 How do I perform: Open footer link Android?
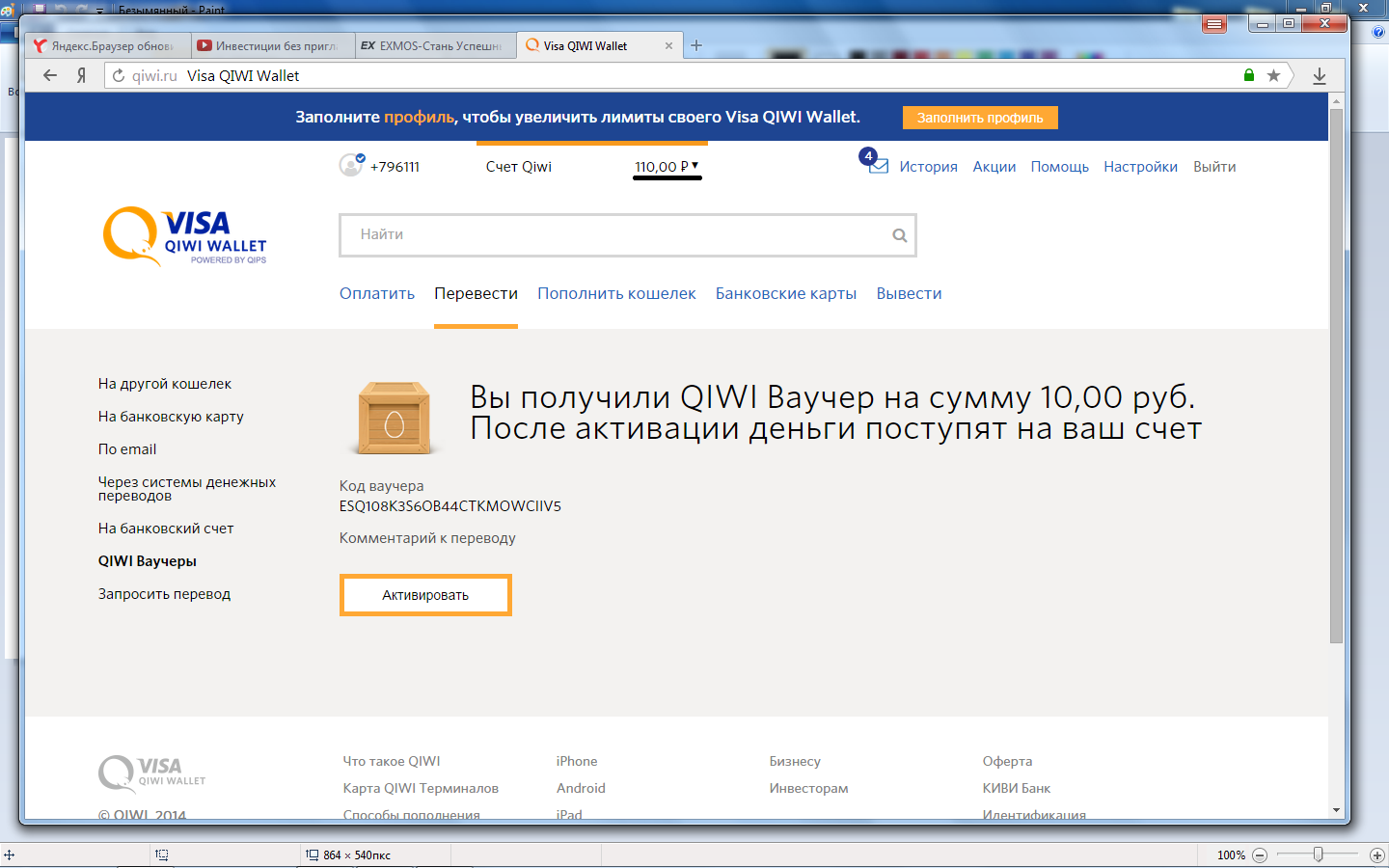tap(581, 788)
